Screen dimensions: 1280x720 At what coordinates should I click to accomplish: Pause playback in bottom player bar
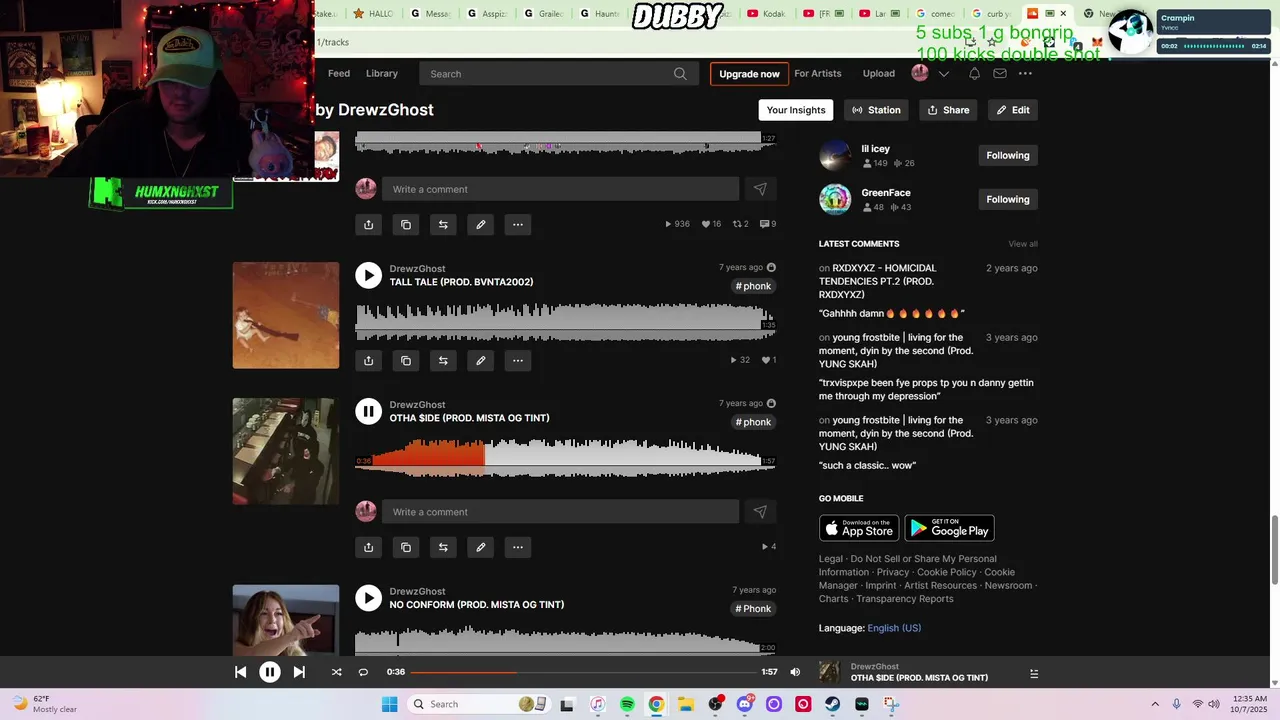(270, 672)
